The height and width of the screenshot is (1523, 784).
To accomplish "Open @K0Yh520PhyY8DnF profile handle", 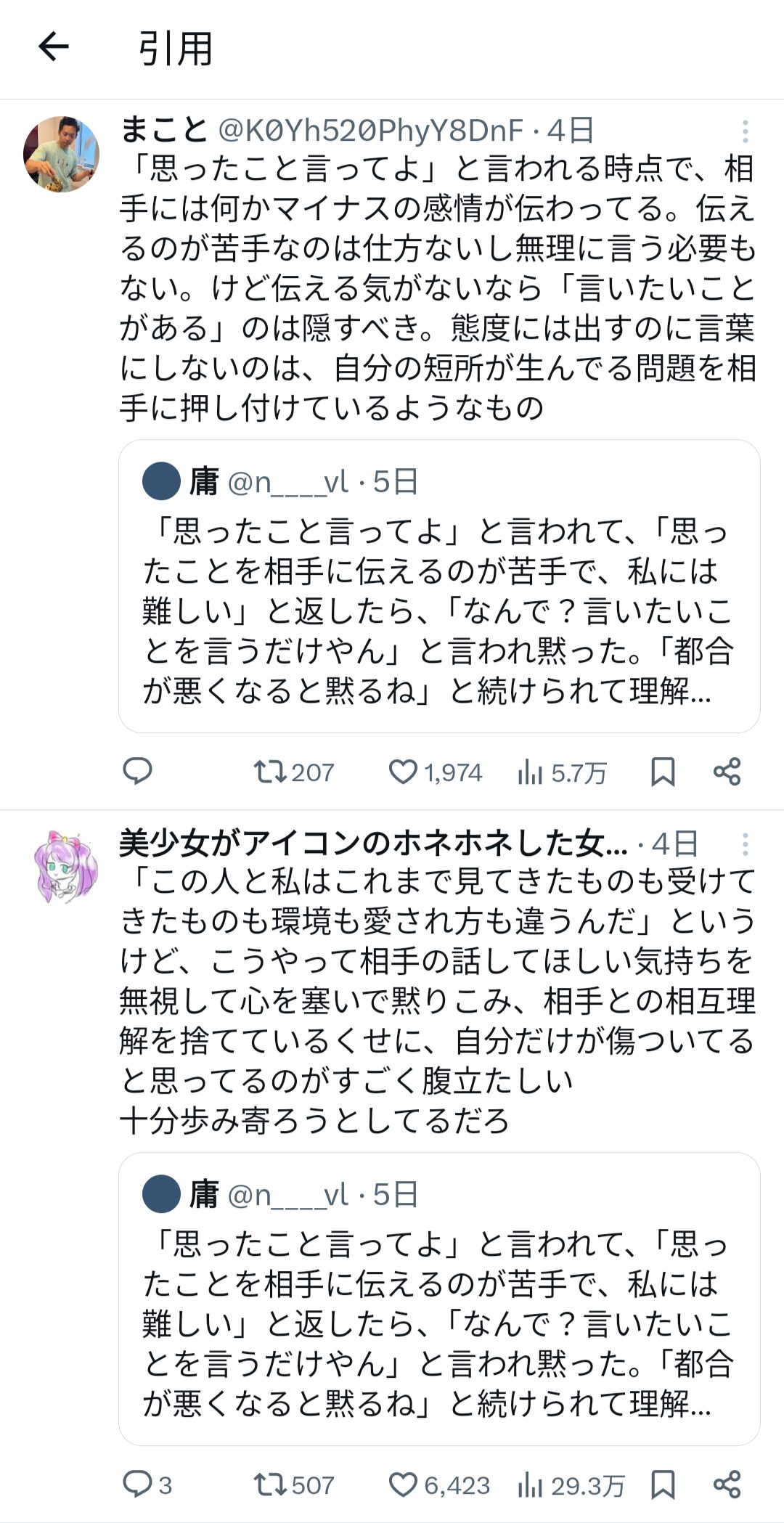I will (x=371, y=131).
